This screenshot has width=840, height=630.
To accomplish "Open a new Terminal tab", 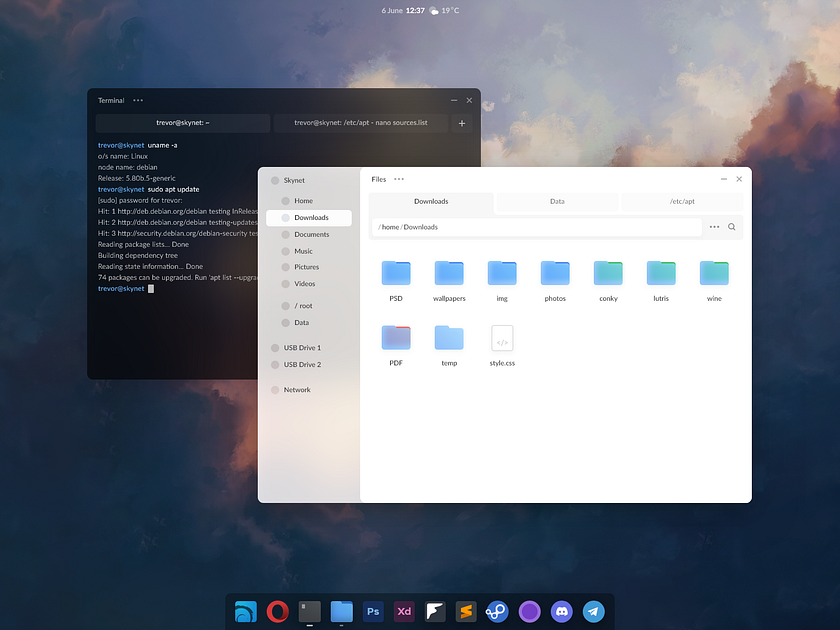I will coord(461,122).
